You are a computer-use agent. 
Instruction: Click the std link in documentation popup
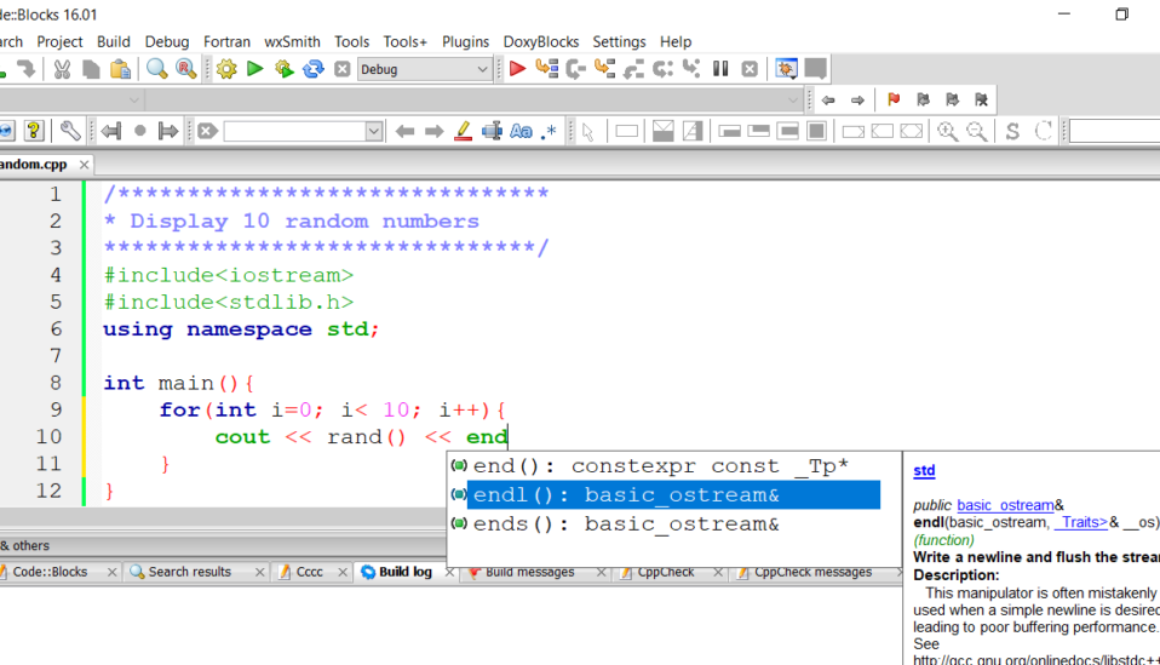tap(924, 471)
